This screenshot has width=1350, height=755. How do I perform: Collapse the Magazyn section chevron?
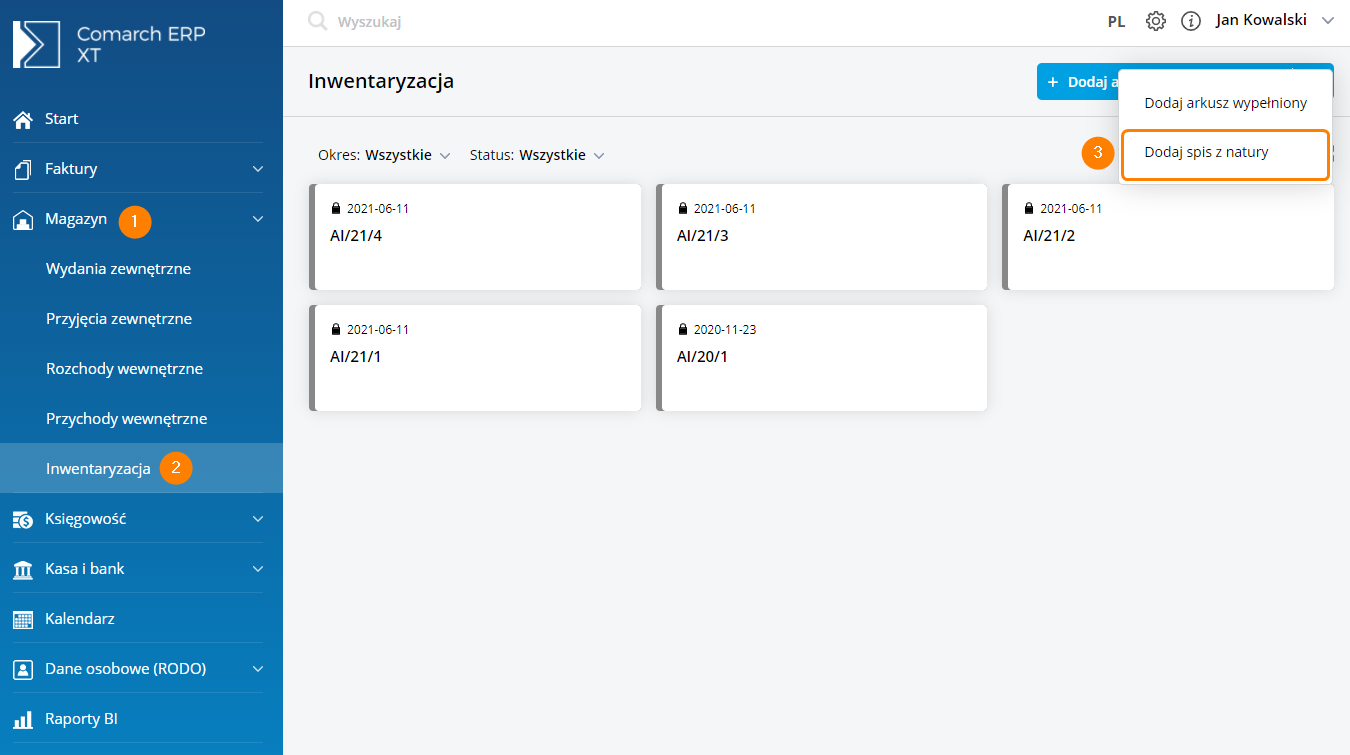(x=258, y=219)
